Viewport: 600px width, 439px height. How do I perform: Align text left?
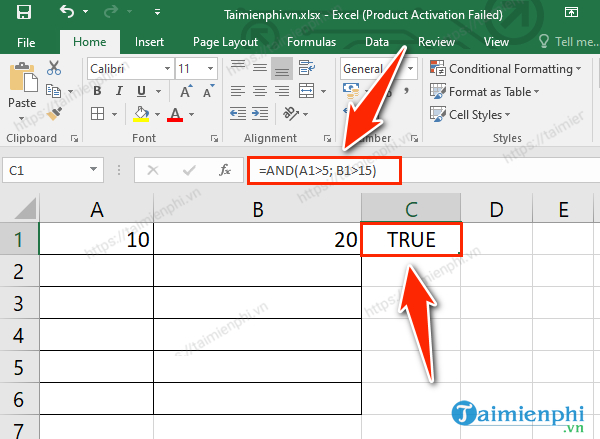tap(238, 91)
